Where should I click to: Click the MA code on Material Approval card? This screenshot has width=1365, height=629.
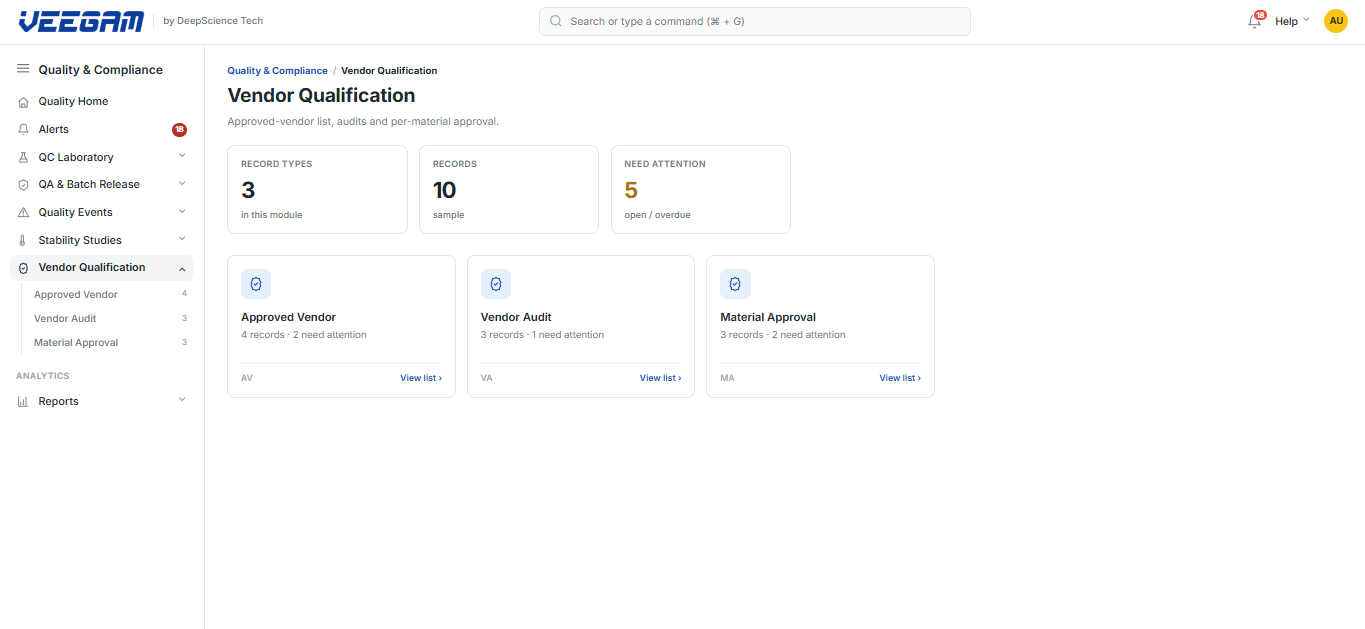[x=727, y=378]
